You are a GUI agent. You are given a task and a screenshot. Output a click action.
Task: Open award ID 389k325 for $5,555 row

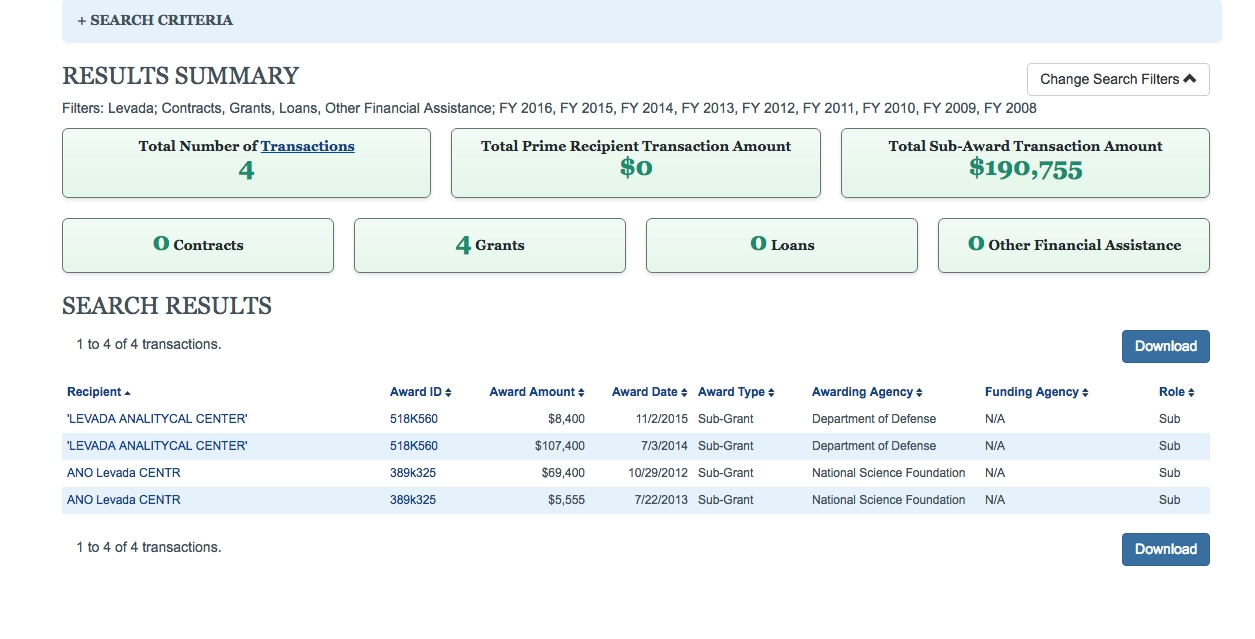coord(413,500)
